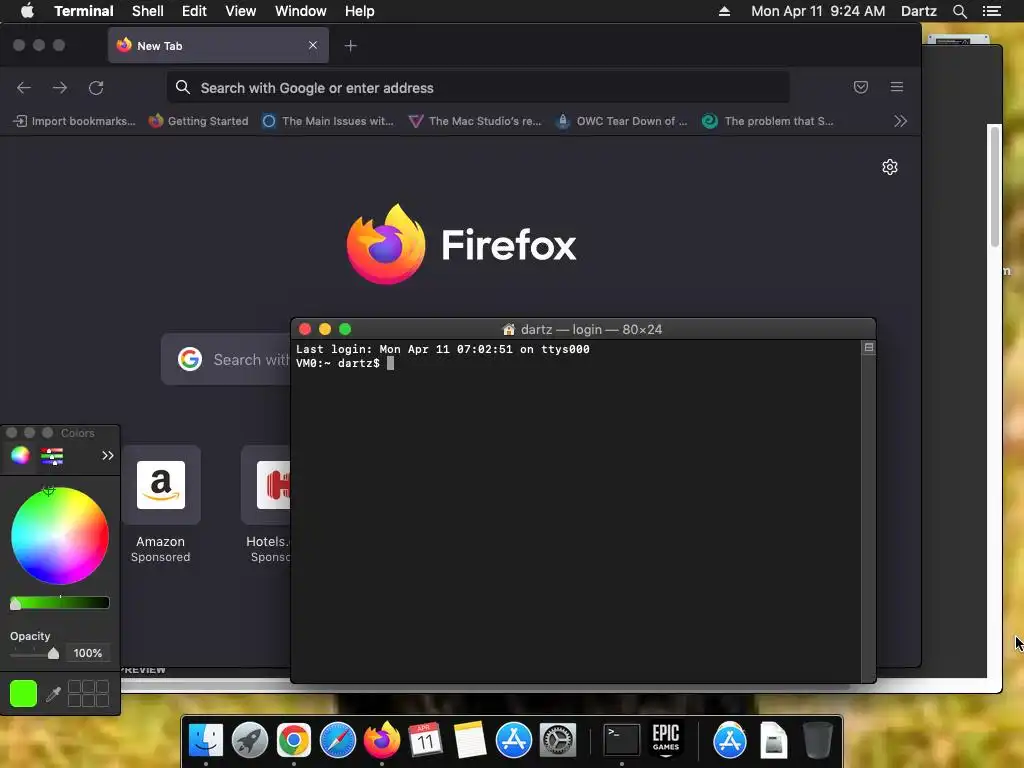Click Terminal icon in the Dock

click(x=621, y=740)
